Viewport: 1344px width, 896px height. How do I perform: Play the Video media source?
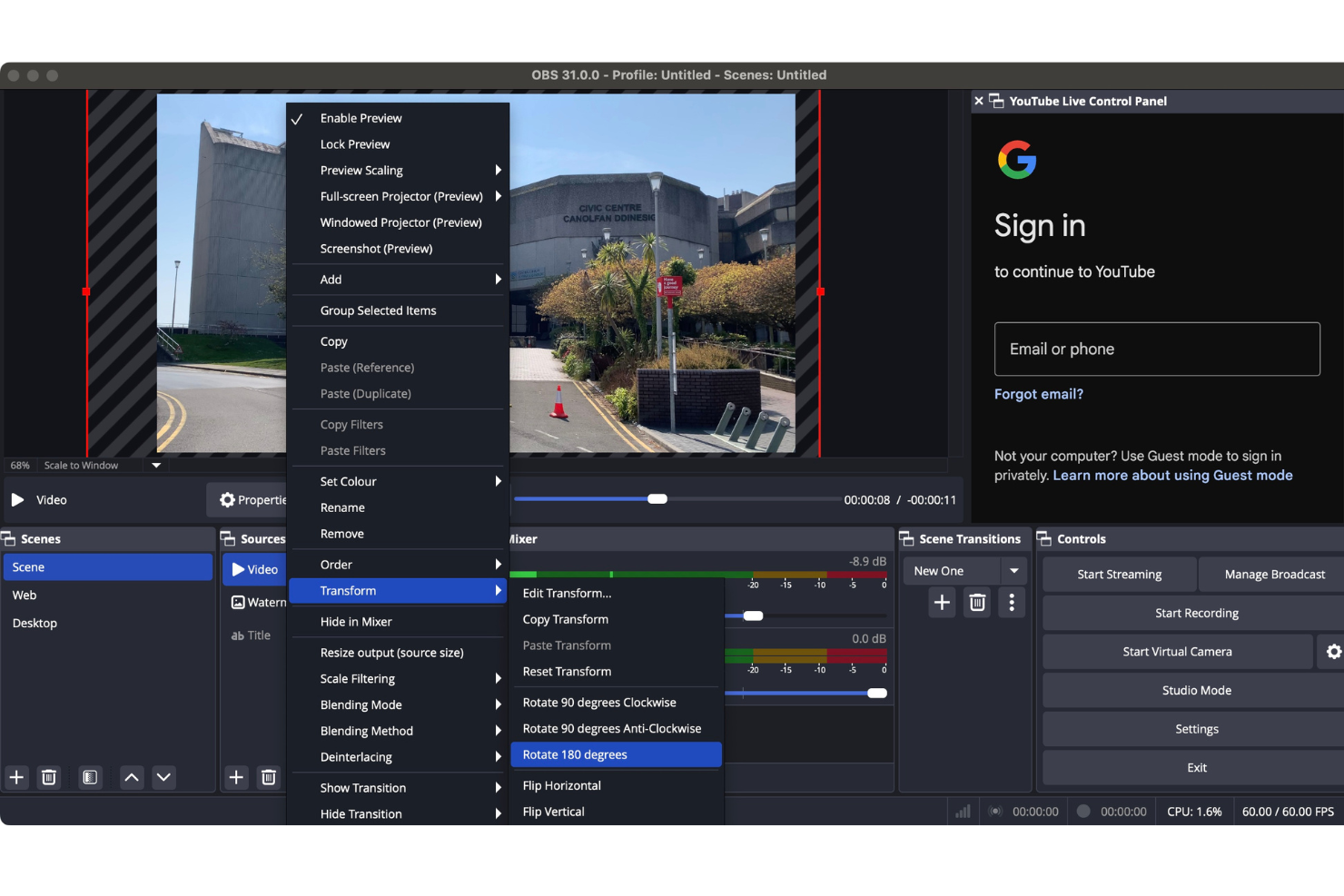click(x=17, y=500)
